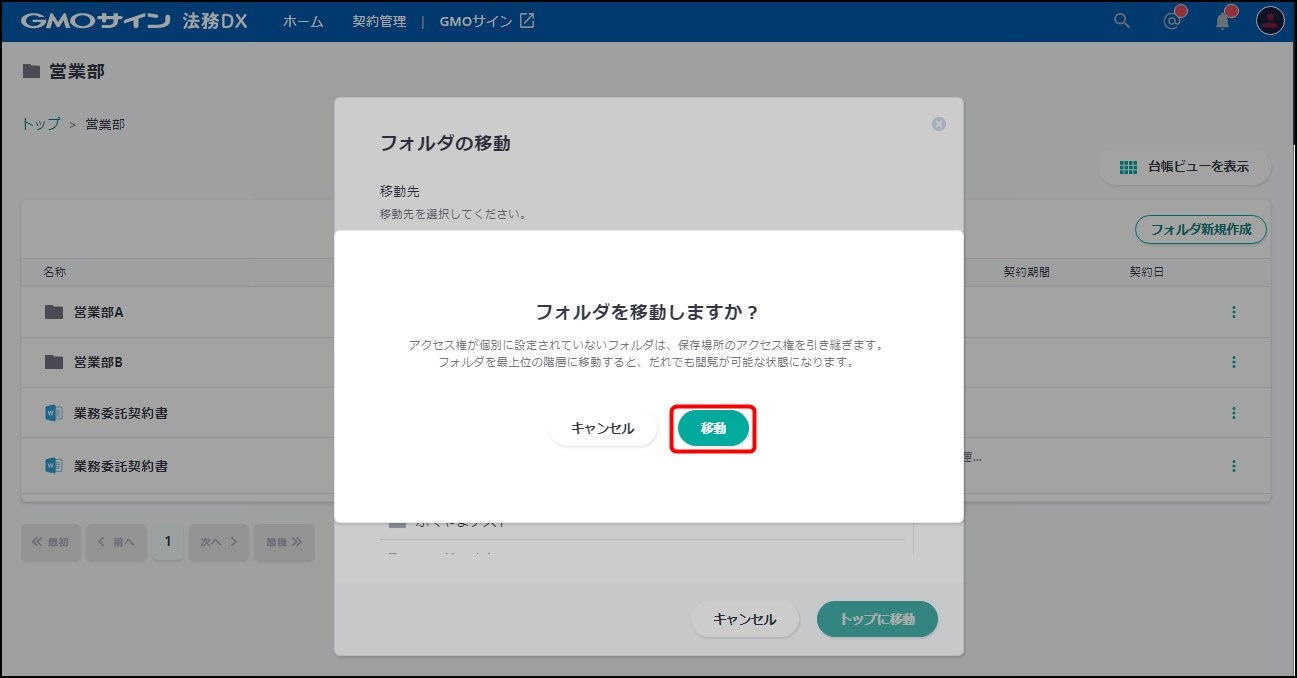This screenshot has height=678, width=1297.
Task: Open the bell notifications icon
Action: click(1222, 21)
